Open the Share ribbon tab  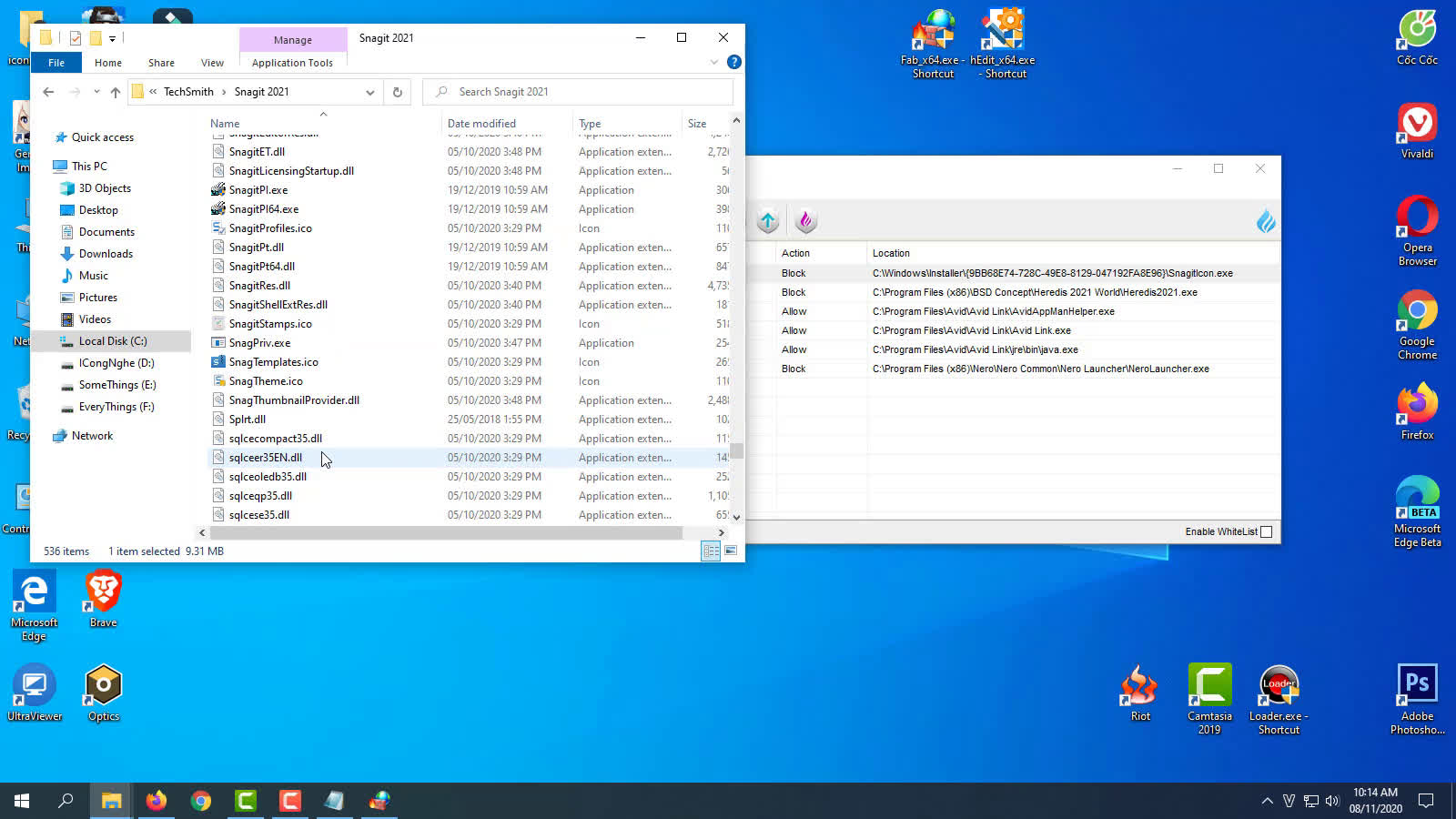click(161, 63)
